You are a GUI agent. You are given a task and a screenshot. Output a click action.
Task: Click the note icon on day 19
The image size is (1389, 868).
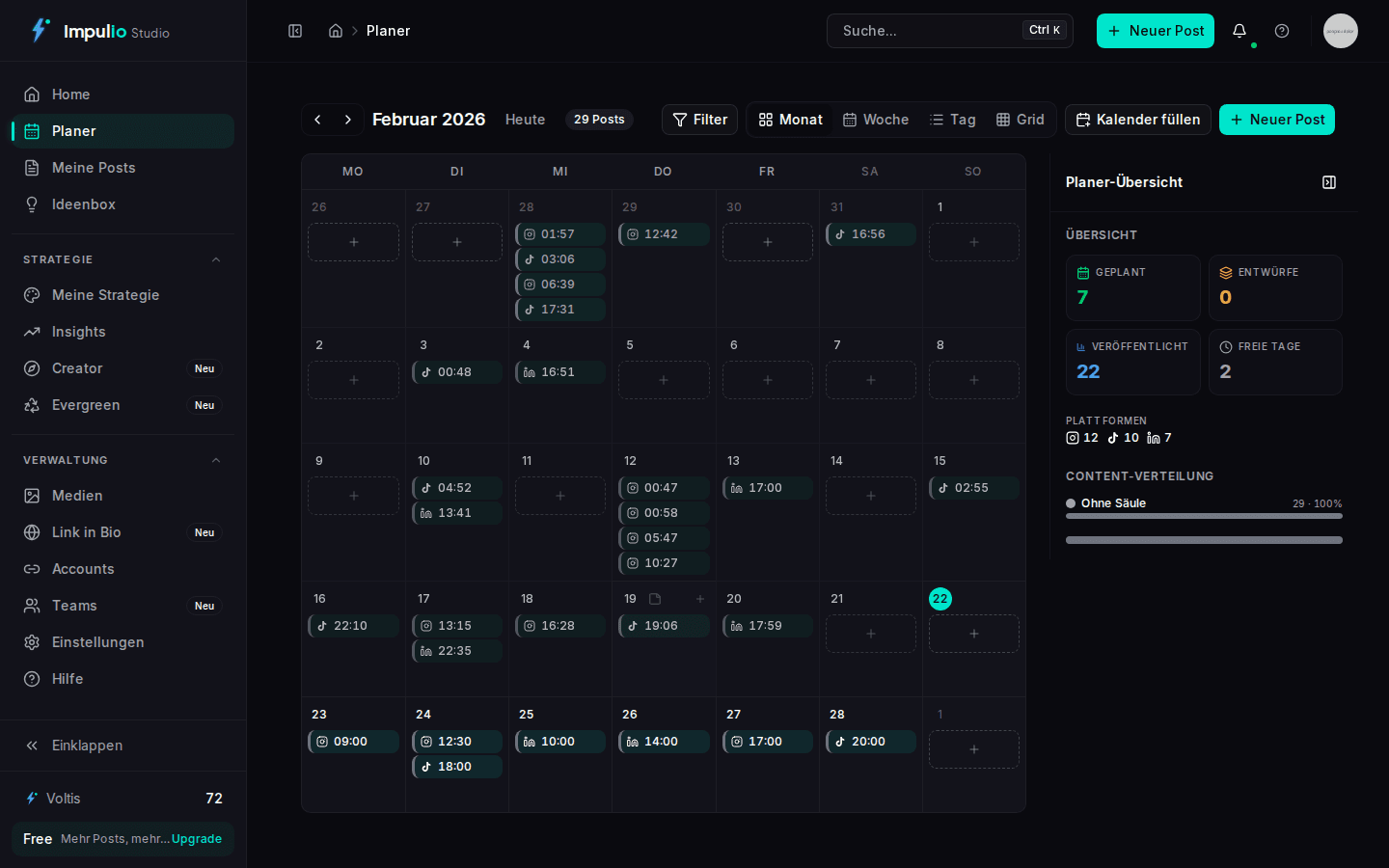coord(655,599)
